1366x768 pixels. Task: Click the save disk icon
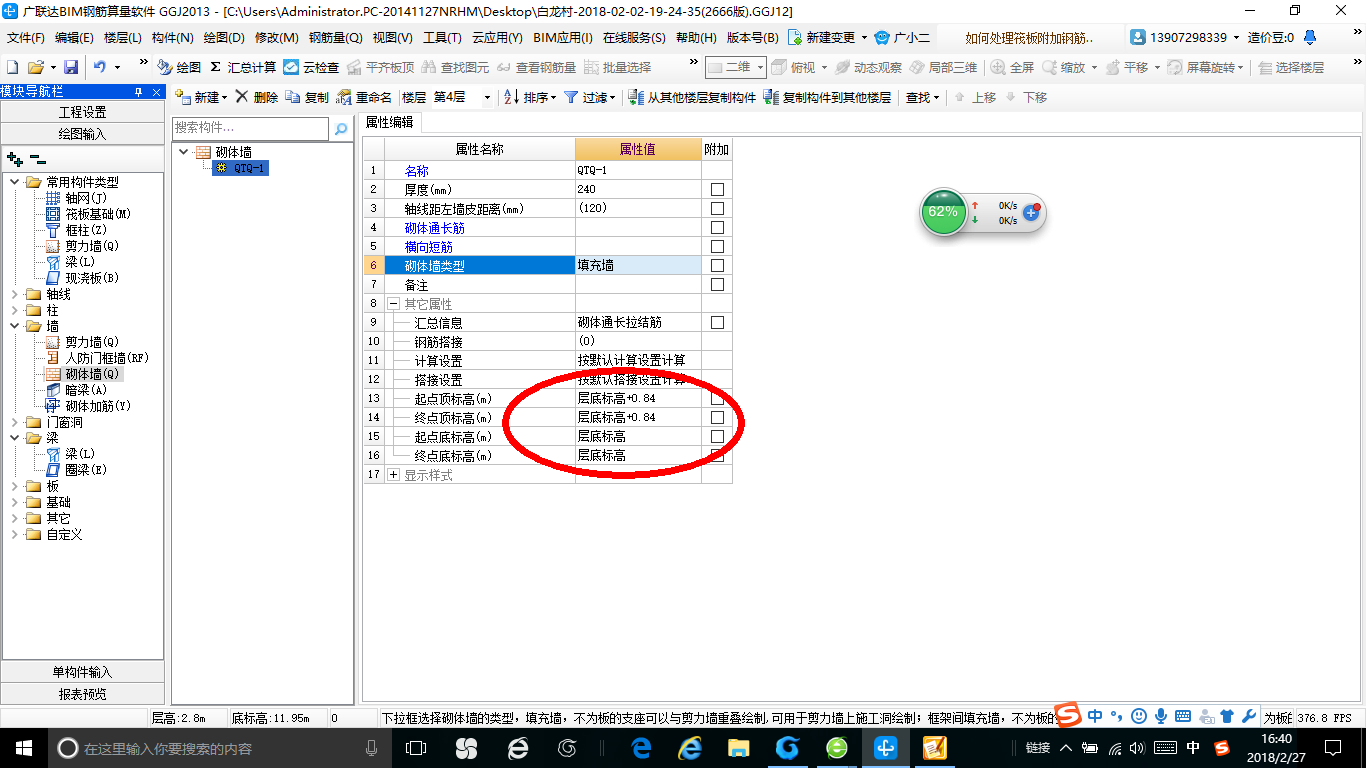(71, 67)
